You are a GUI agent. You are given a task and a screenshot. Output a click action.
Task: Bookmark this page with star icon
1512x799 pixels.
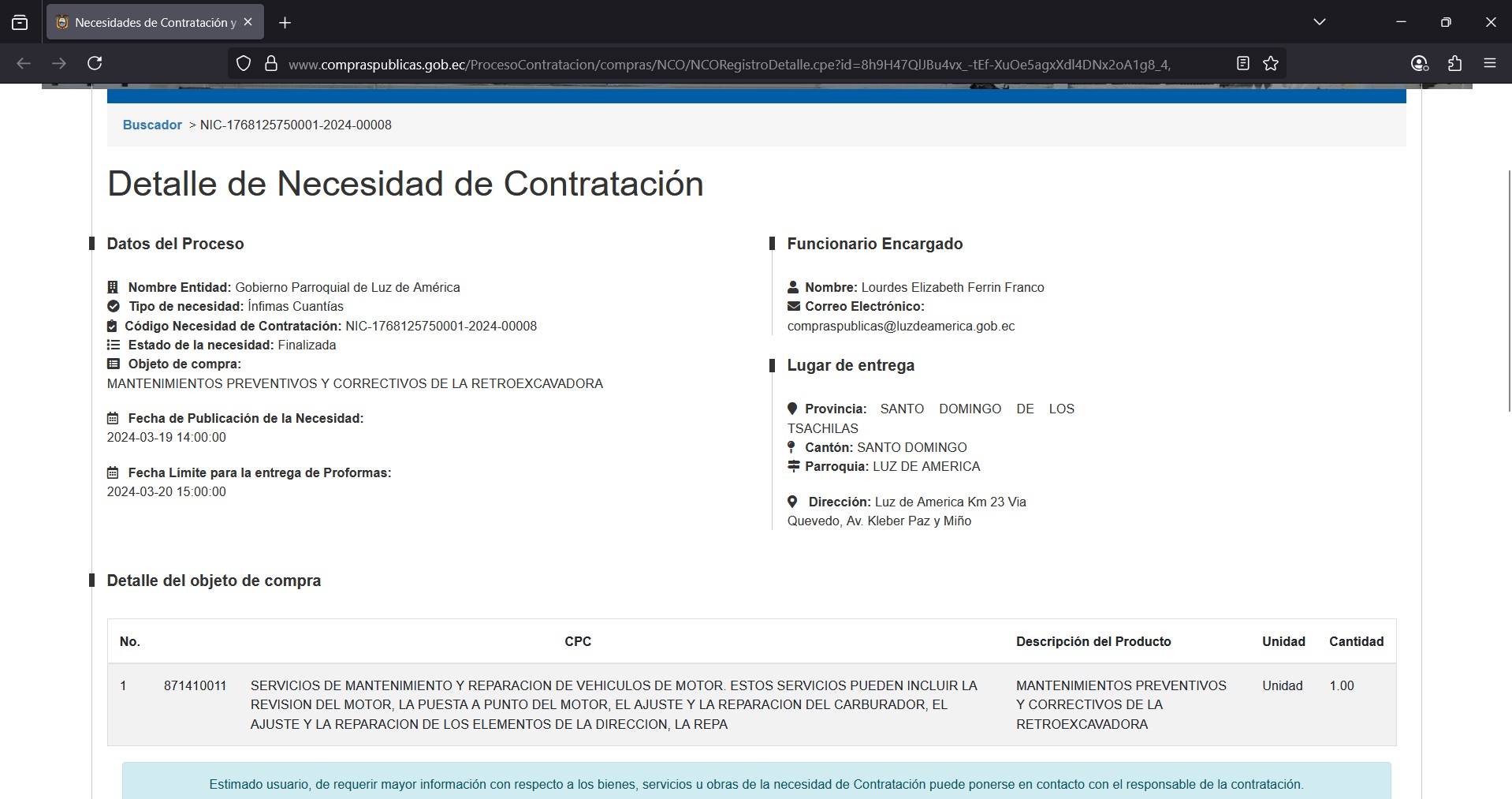pos(1271,63)
